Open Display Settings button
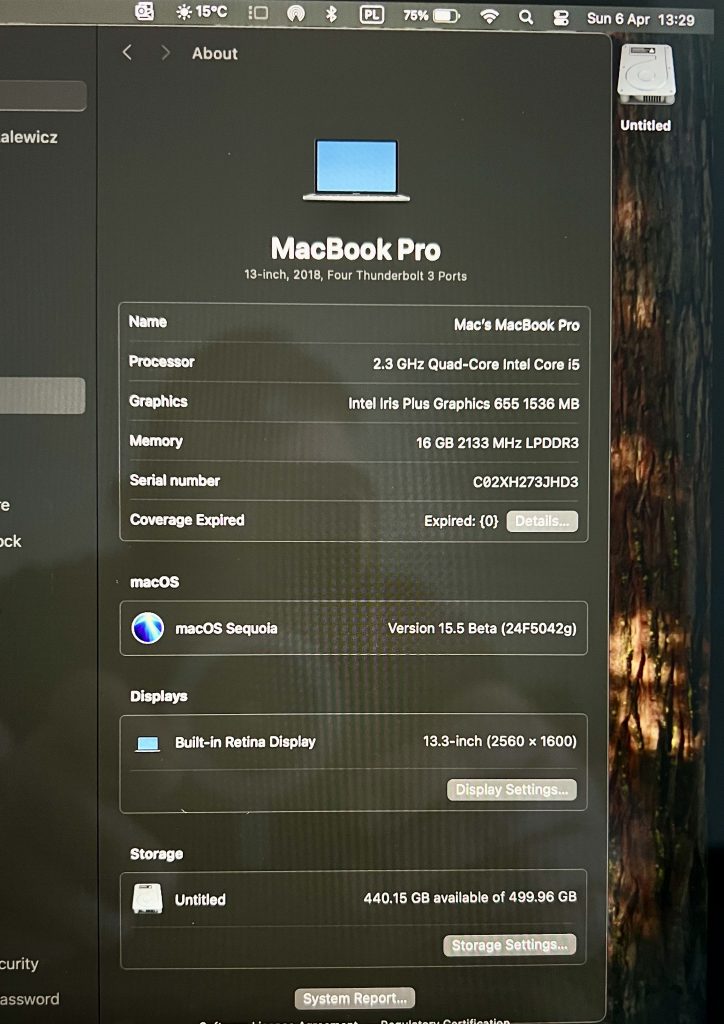 point(511,790)
